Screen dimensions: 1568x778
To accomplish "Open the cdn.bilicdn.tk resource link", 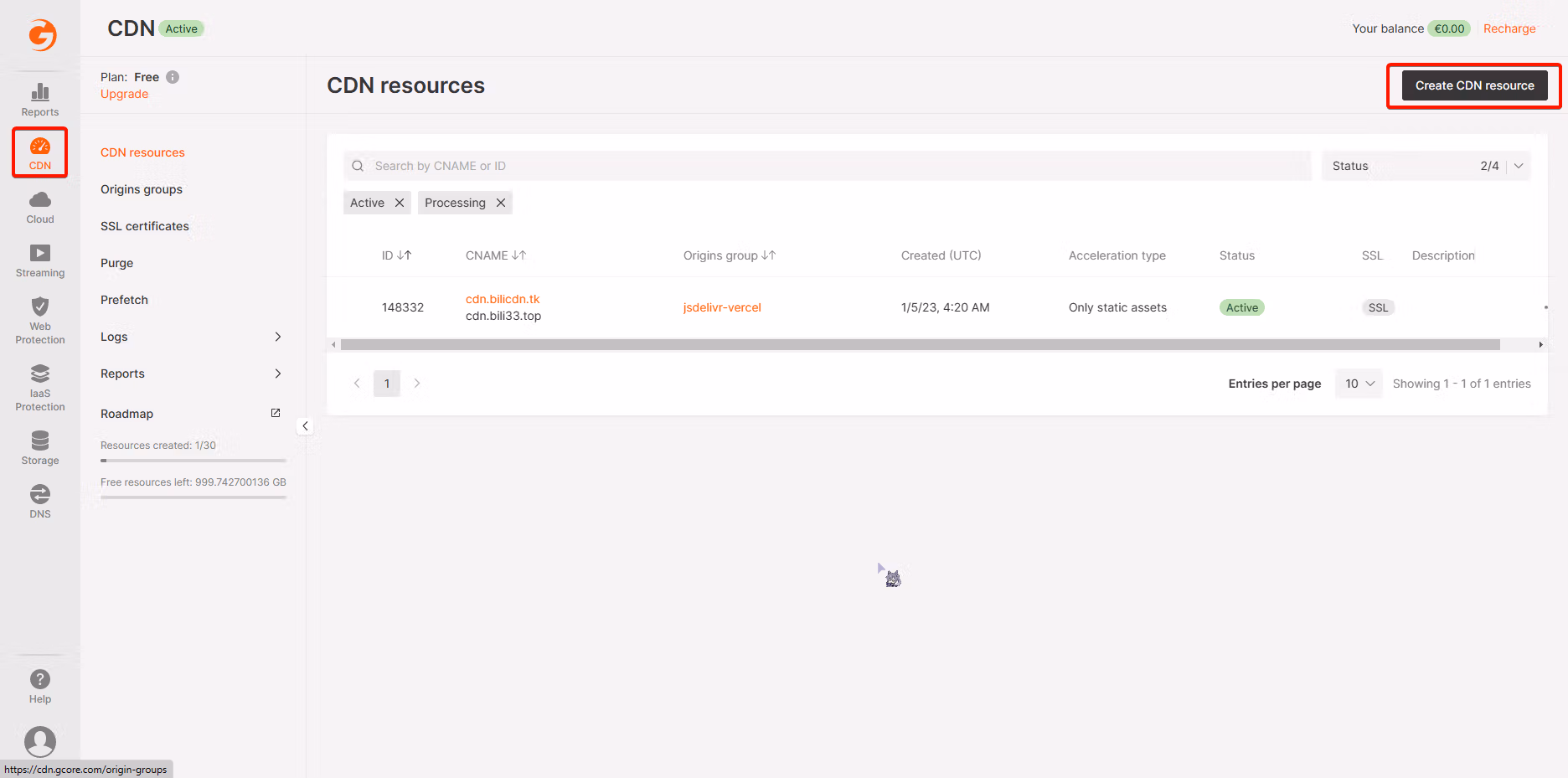I will [x=503, y=299].
